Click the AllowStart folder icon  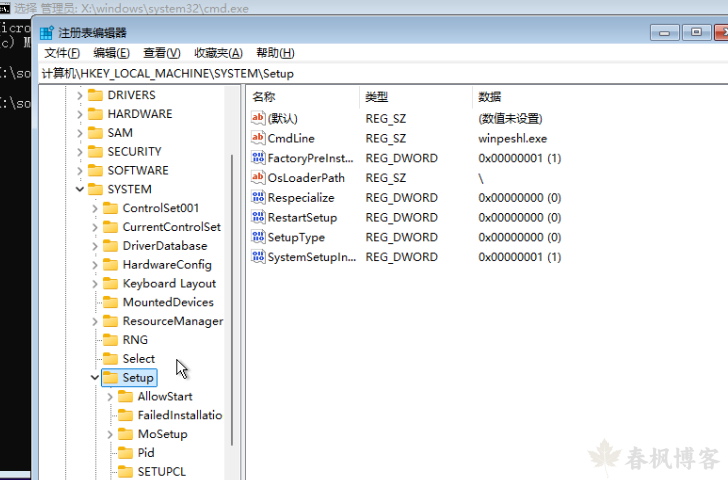tap(125, 396)
